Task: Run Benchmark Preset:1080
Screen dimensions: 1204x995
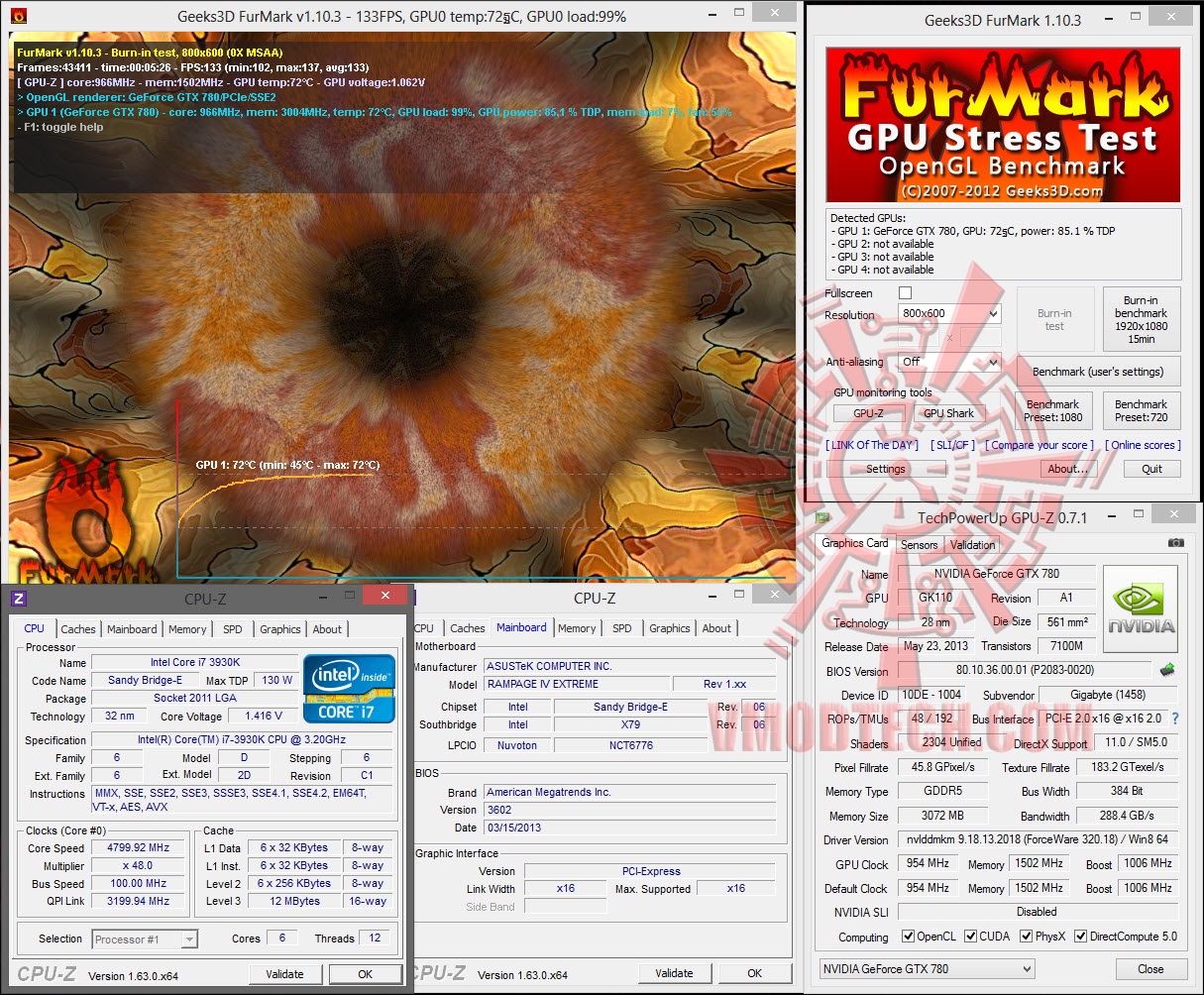Action: point(1052,411)
